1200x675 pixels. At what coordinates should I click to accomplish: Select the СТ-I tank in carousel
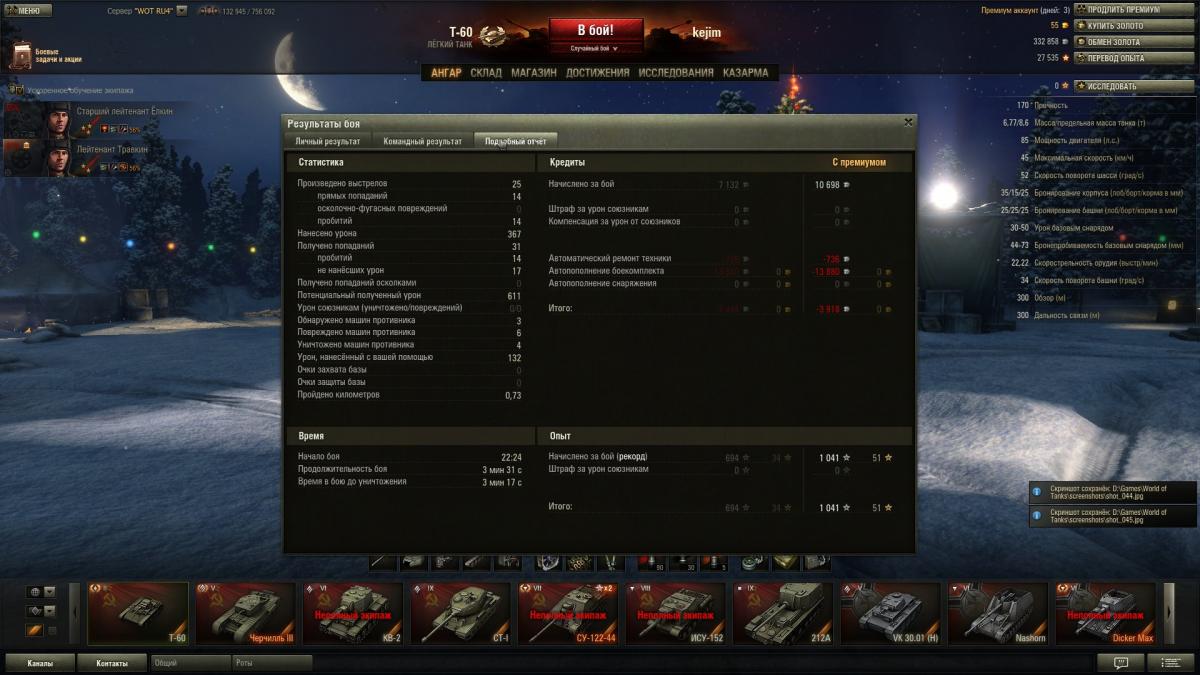(461, 614)
